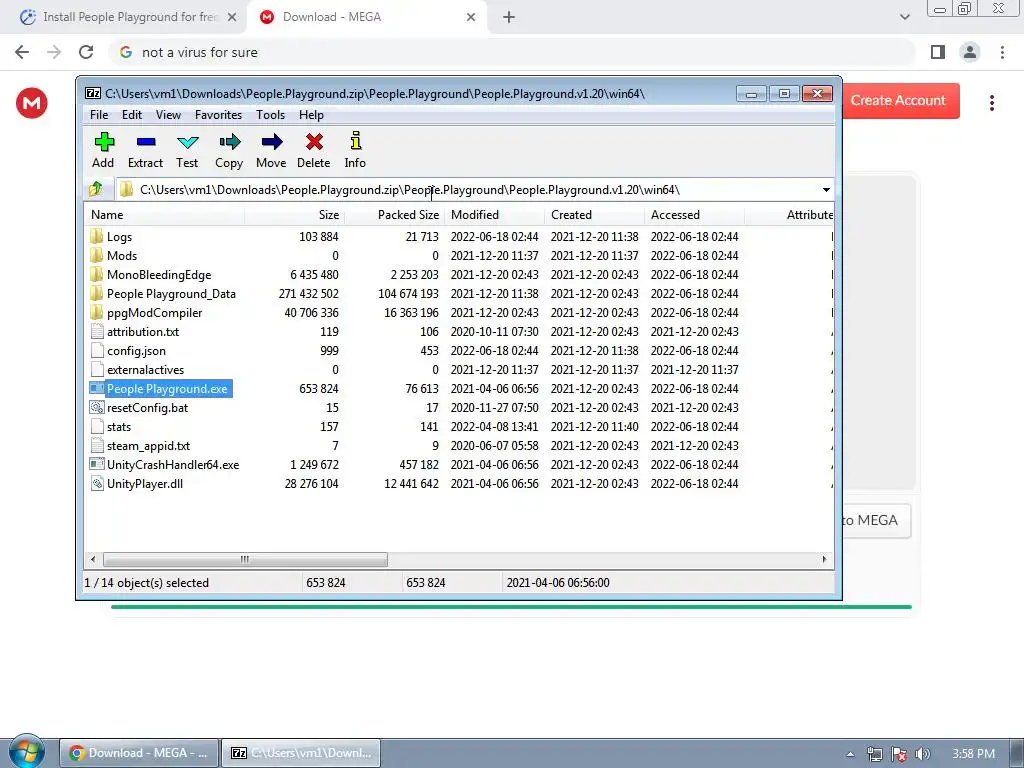Screen dimensions: 1024x768
Task: Select the config.json file name
Action: coord(136,351)
